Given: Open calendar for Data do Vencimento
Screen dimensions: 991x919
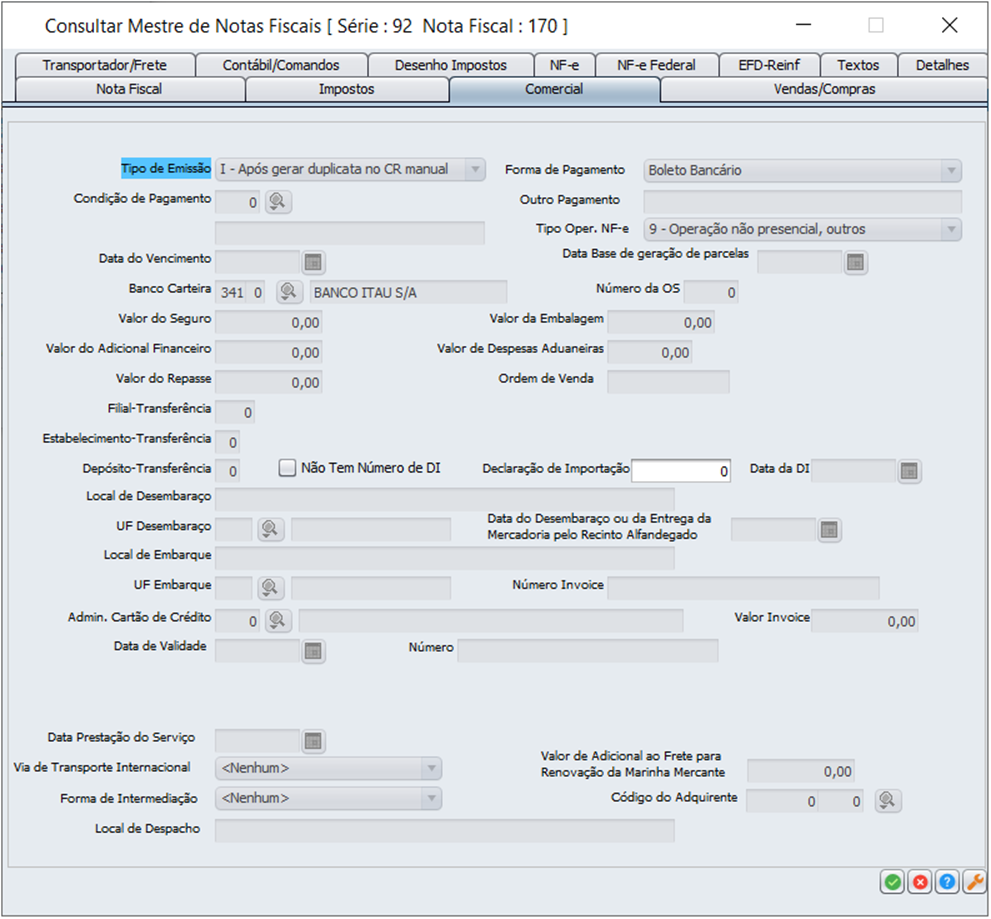Looking at the screenshot, I should pos(313,262).
